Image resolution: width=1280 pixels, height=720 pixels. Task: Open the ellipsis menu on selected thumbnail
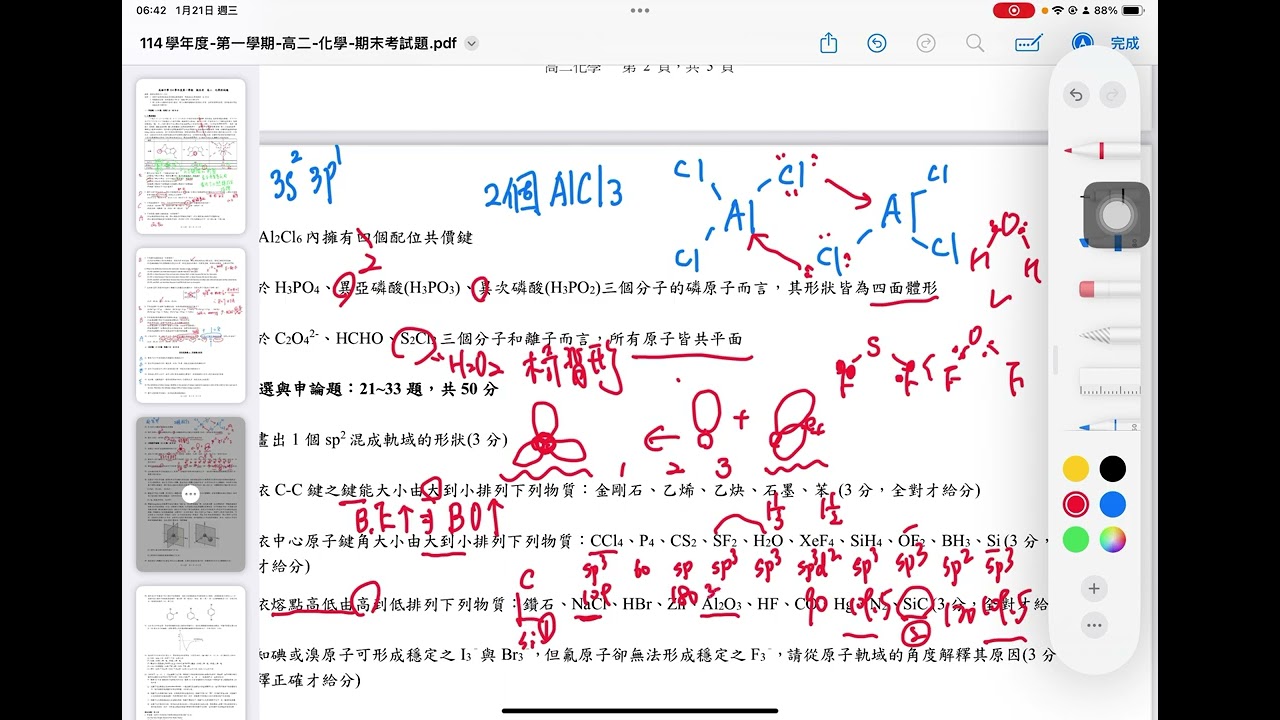tap(191, 494)
